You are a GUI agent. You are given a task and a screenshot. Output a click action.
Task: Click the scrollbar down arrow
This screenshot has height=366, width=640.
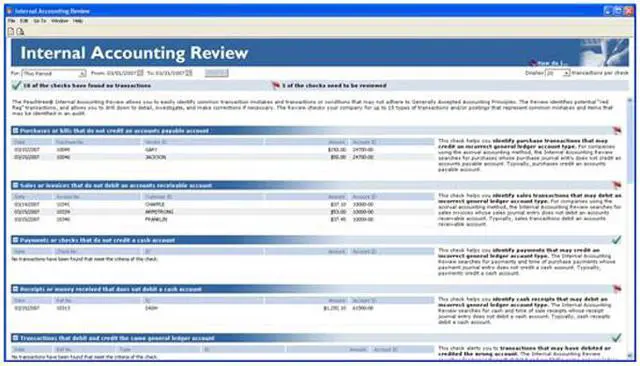click(631, 356)
